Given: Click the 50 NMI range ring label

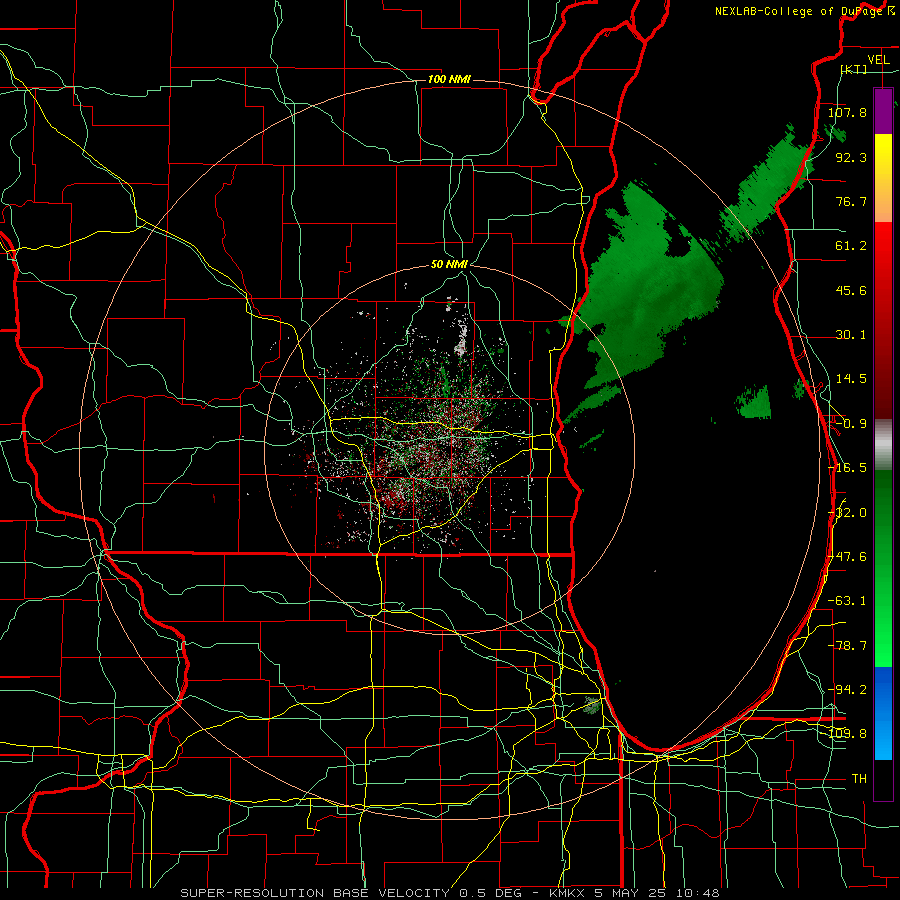Looking at the screenshot, I should (x=449, y=265).
